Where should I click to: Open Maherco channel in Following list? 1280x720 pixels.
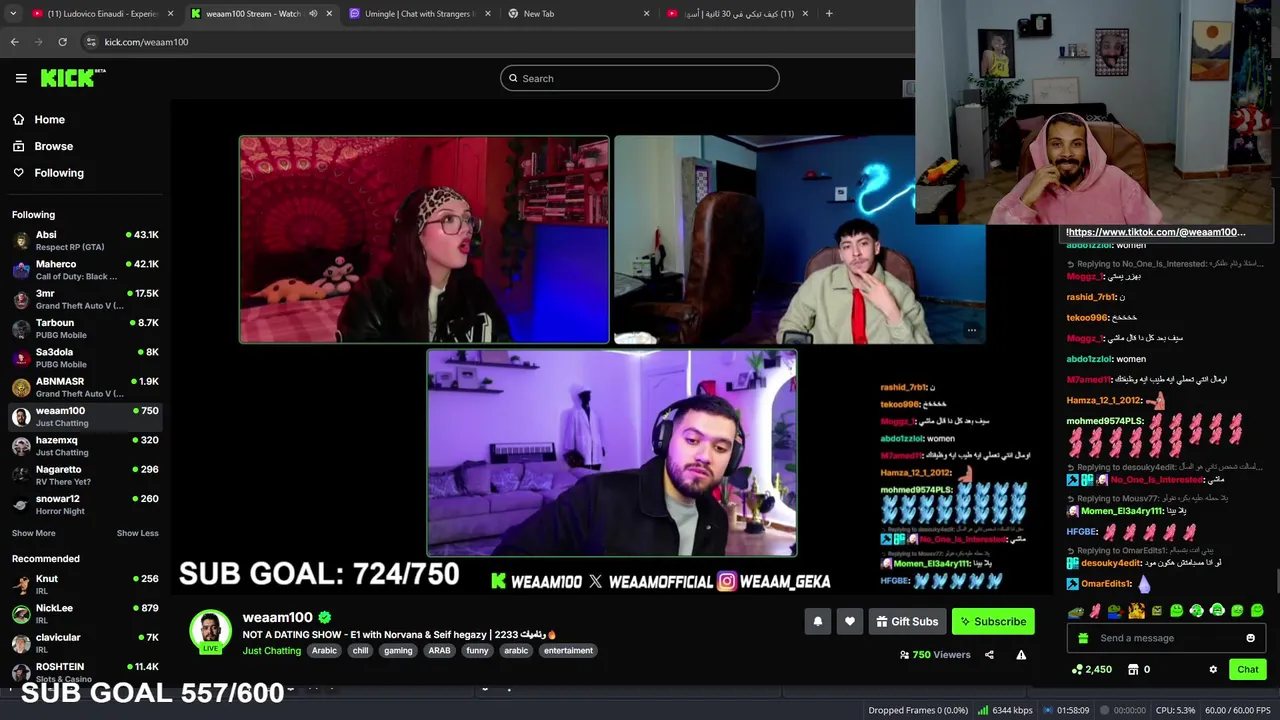pyautogui.click(x=85, y=270)
